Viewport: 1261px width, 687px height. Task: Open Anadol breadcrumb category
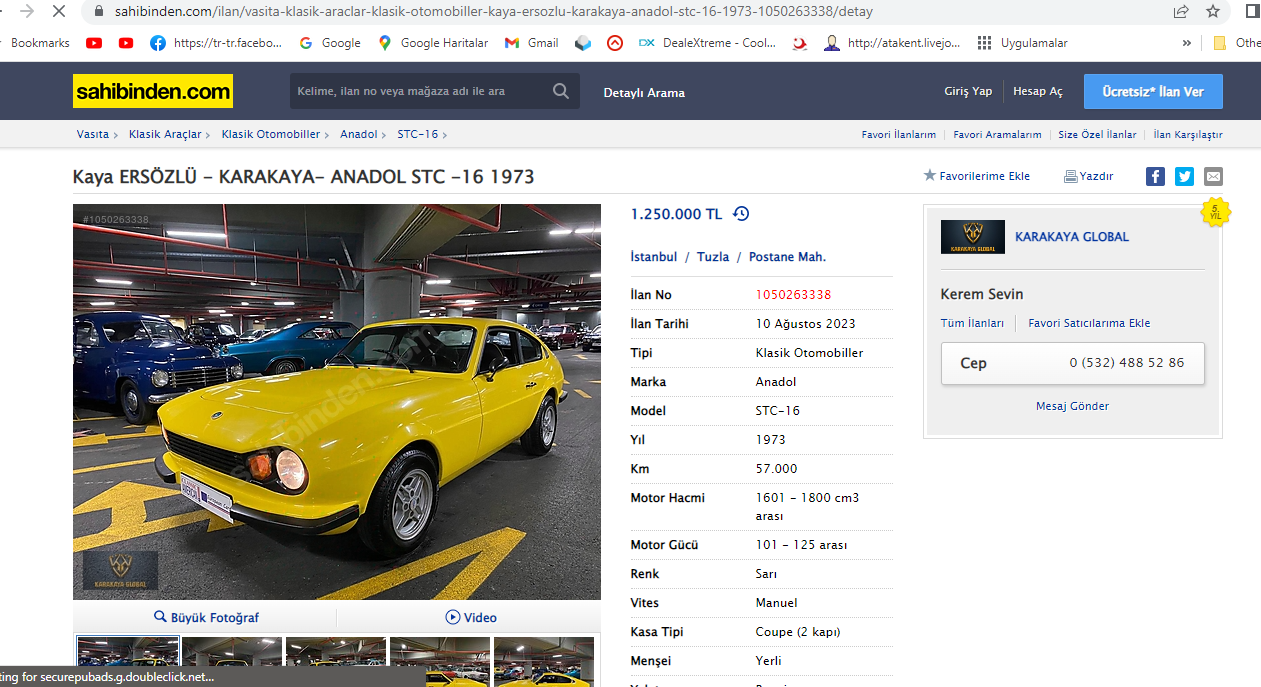click(359, 134)
